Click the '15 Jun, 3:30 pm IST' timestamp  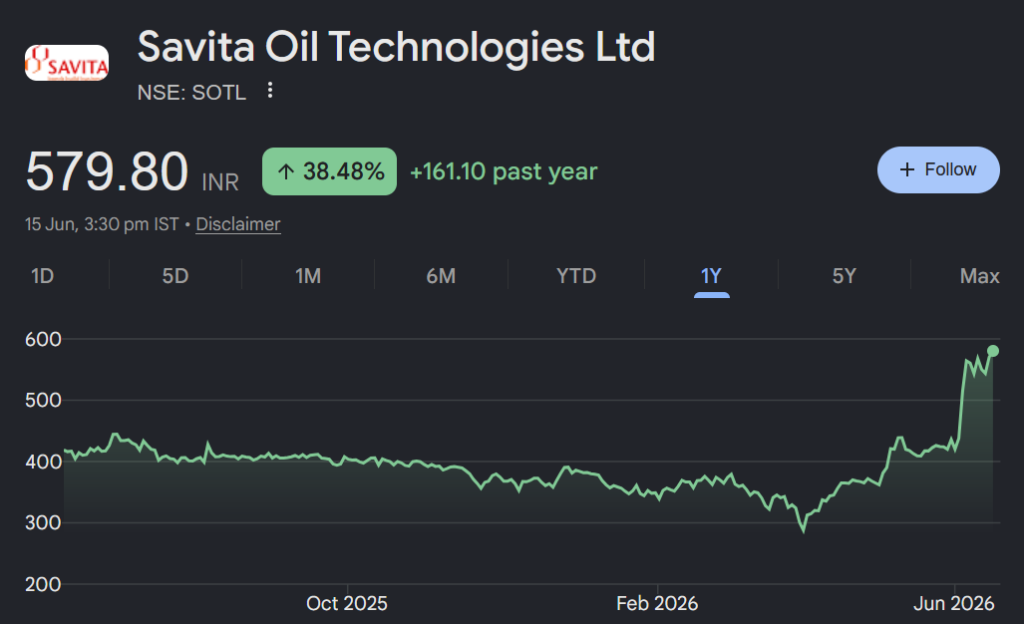[x=102, y=224]
